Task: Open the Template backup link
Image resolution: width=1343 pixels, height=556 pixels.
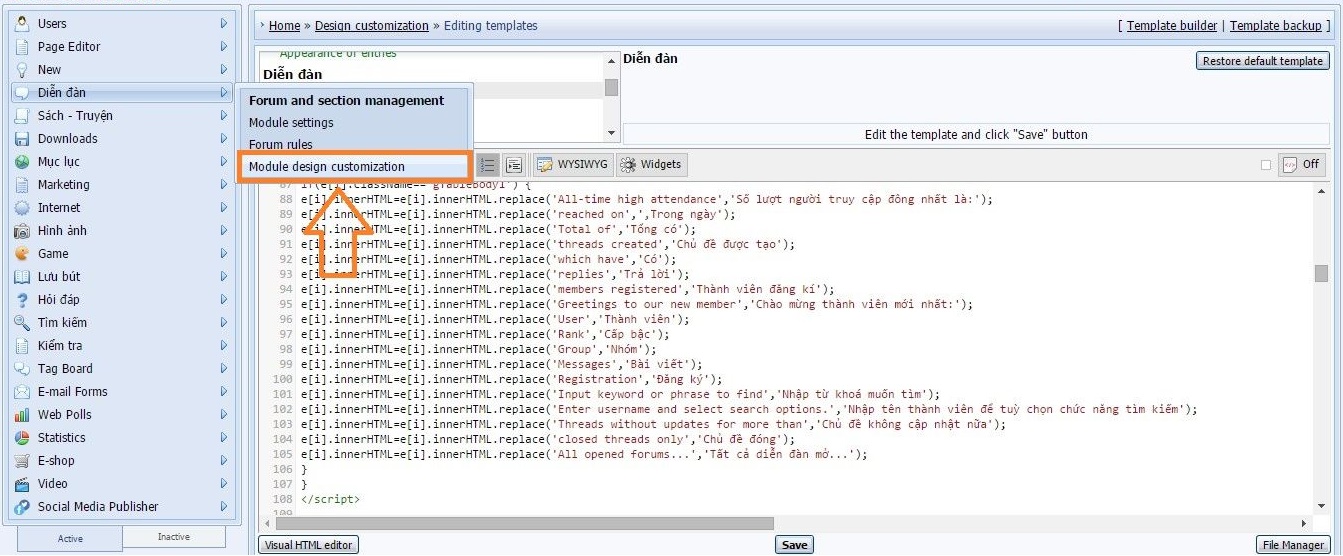Action: [x=1275, y=26]
